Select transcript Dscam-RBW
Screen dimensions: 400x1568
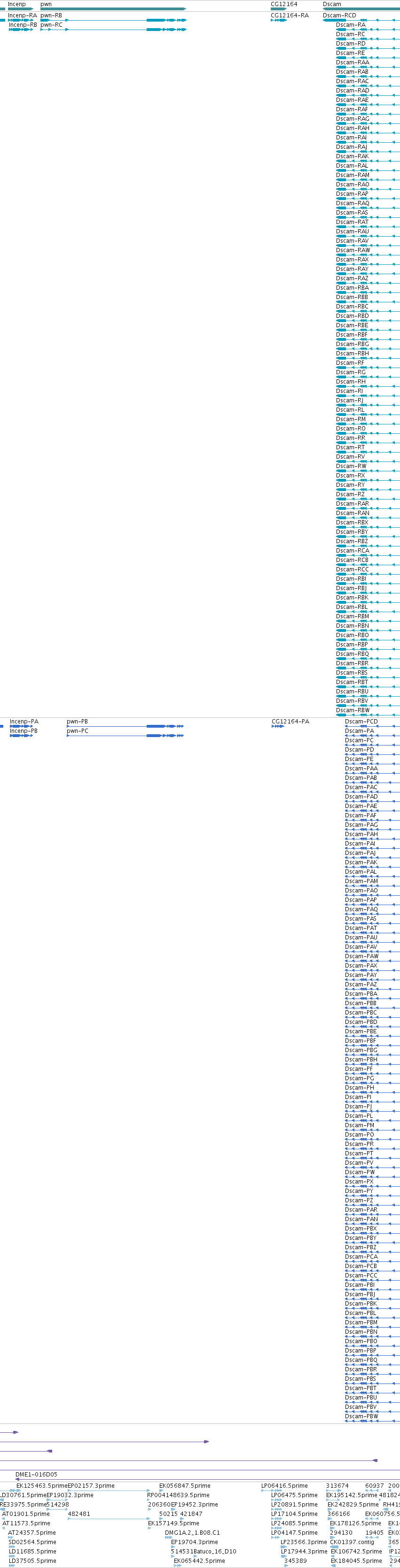(353, 710)
